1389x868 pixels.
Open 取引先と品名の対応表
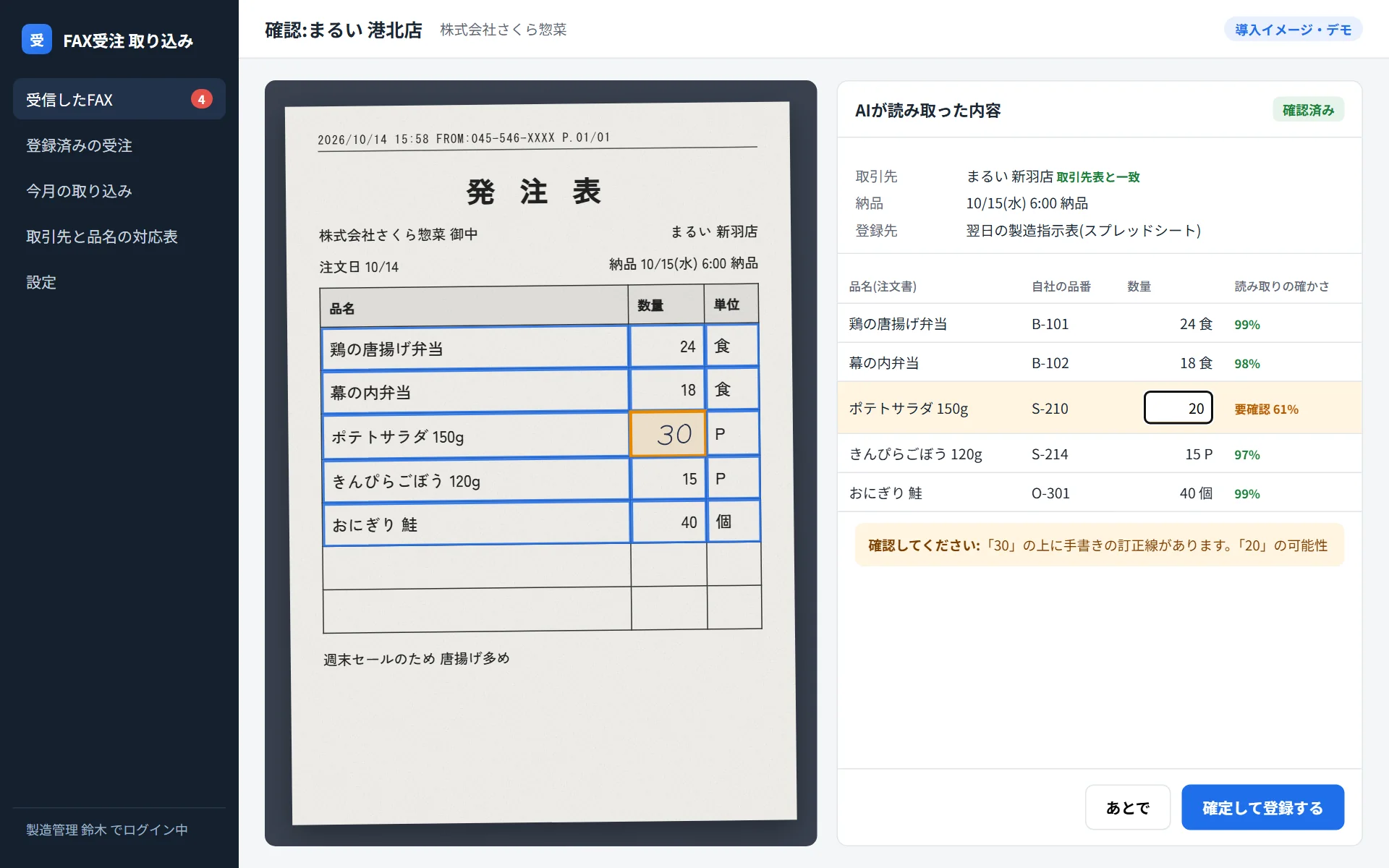pyautogui.click(x=119, y=237)
